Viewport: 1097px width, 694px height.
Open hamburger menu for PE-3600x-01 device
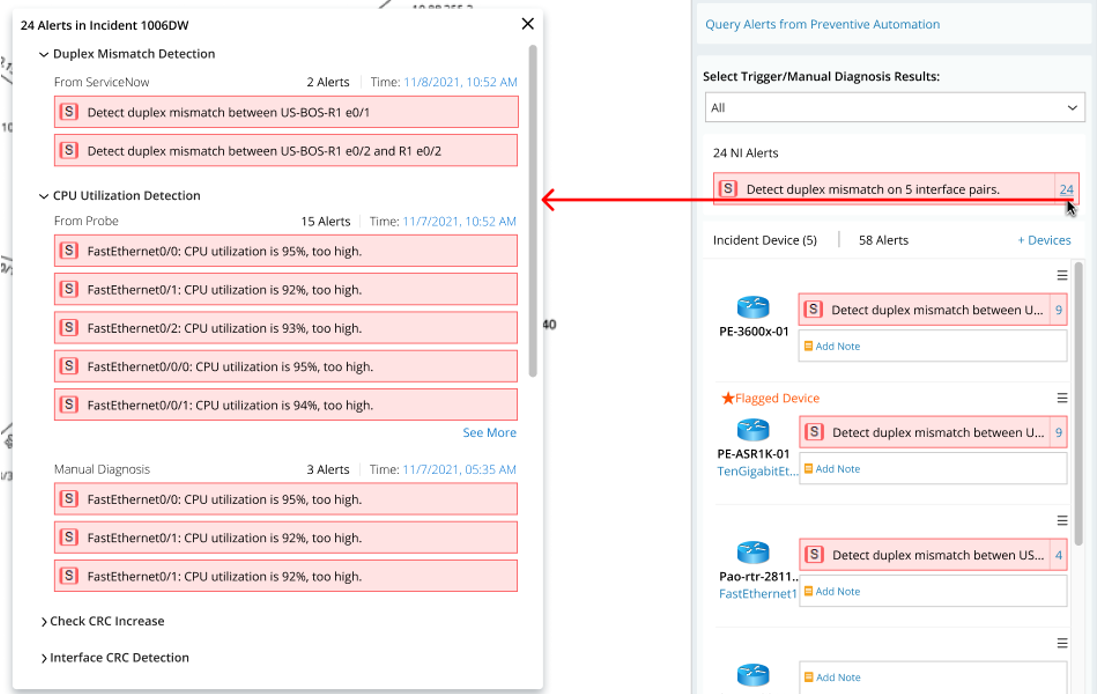tap(1062, 276)
